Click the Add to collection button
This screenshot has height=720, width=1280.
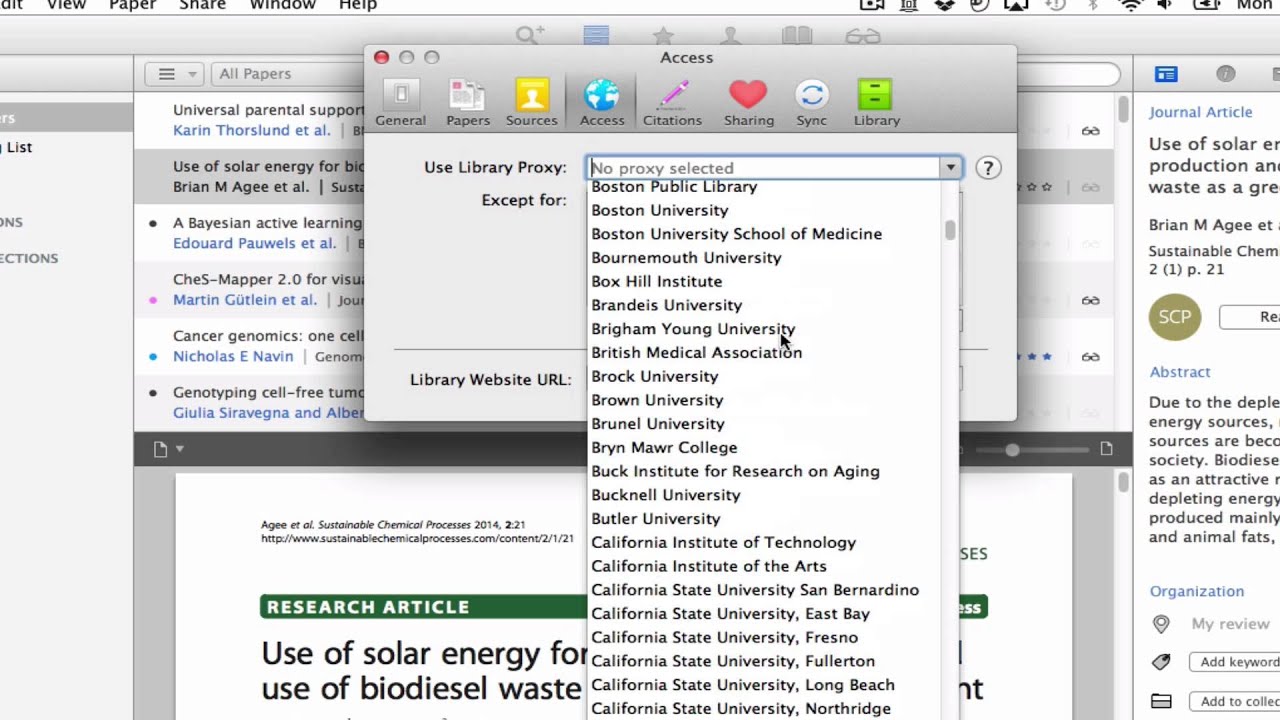pos(1235,701)
